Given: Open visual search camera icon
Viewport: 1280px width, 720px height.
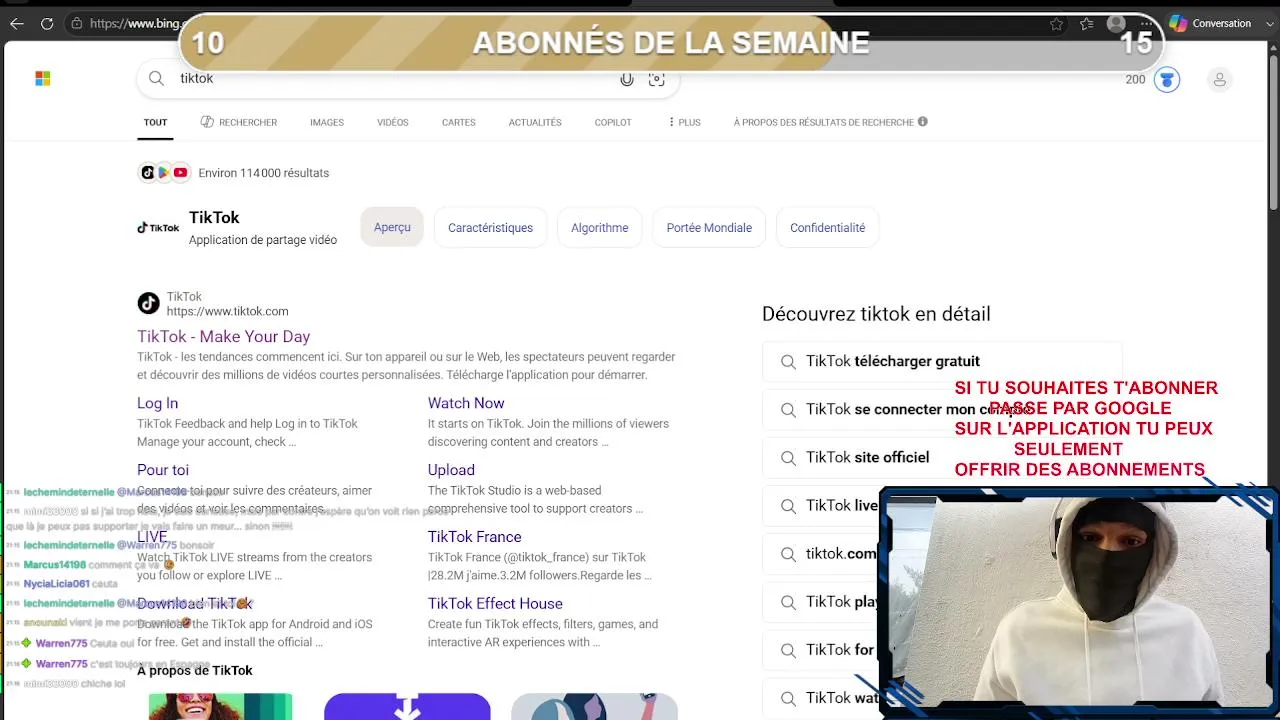Looking at the screenshot, I should pyautogui.click(x=657, y=79).
